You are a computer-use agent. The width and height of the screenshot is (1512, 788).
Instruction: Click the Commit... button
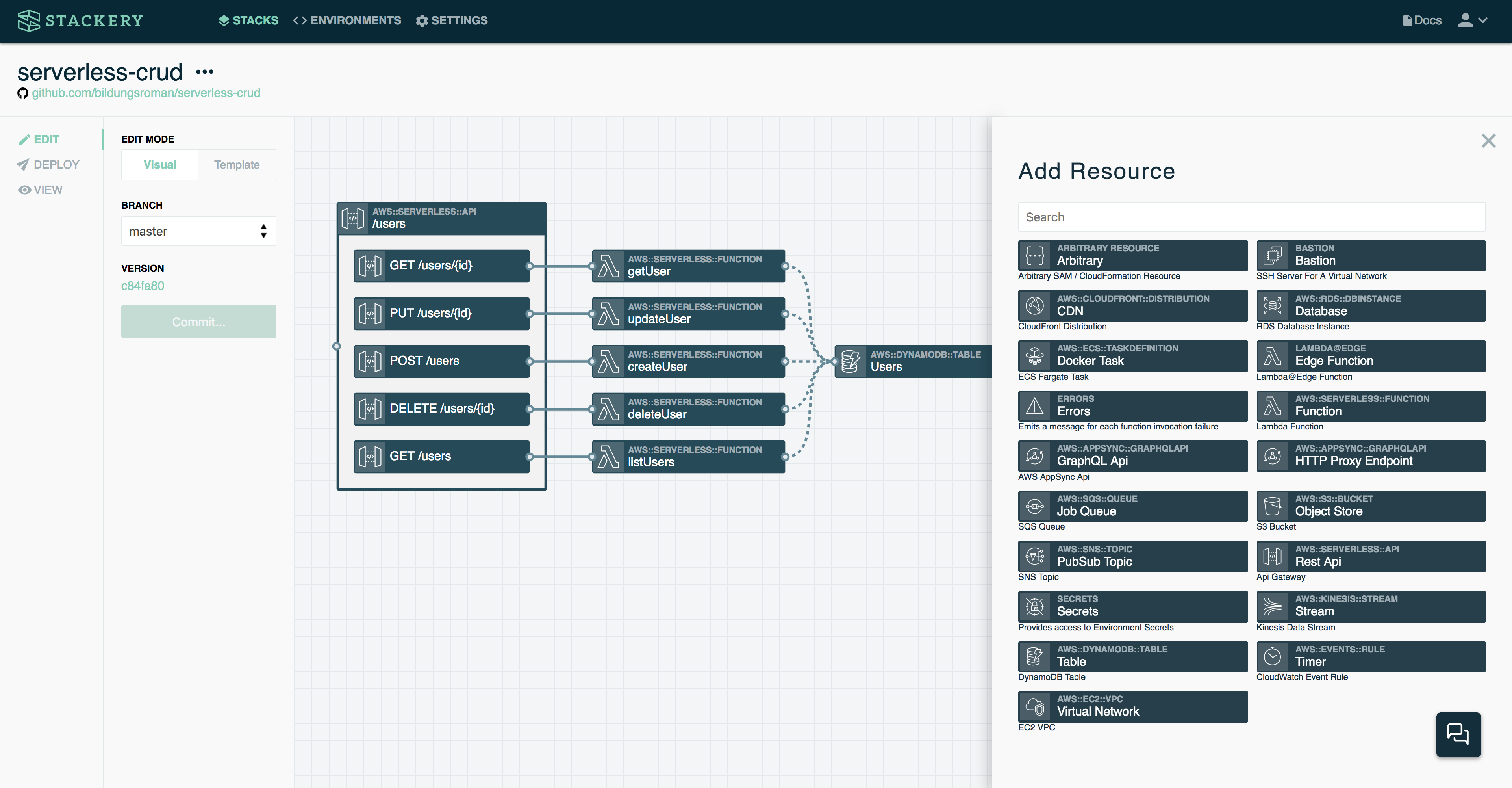tap(198, 321)
